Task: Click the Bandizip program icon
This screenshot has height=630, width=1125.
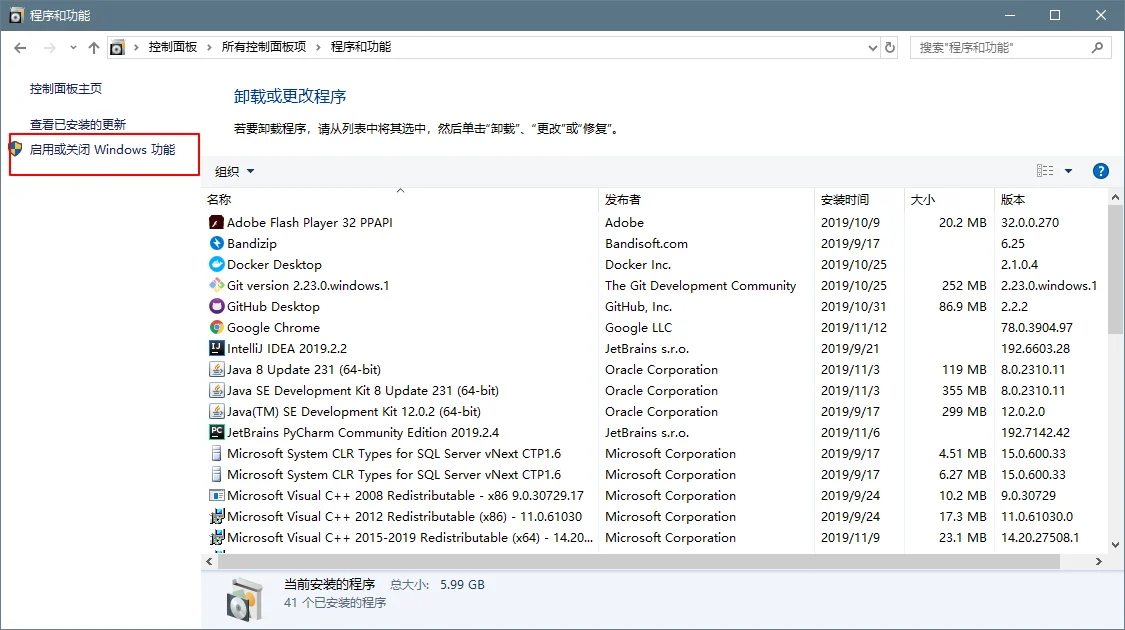Action: [216, 243]
